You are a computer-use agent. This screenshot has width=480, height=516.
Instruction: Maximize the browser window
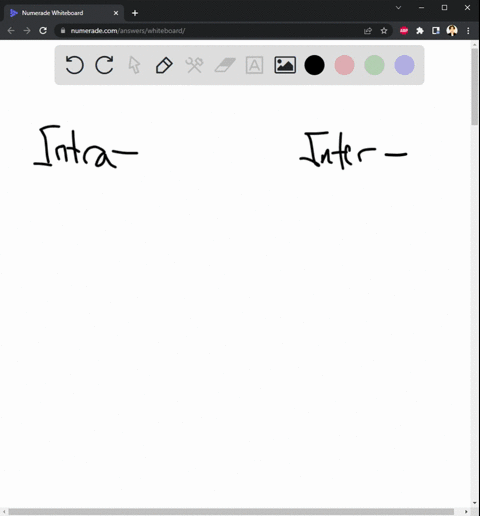pyautogui.click(x=444, y=7)
